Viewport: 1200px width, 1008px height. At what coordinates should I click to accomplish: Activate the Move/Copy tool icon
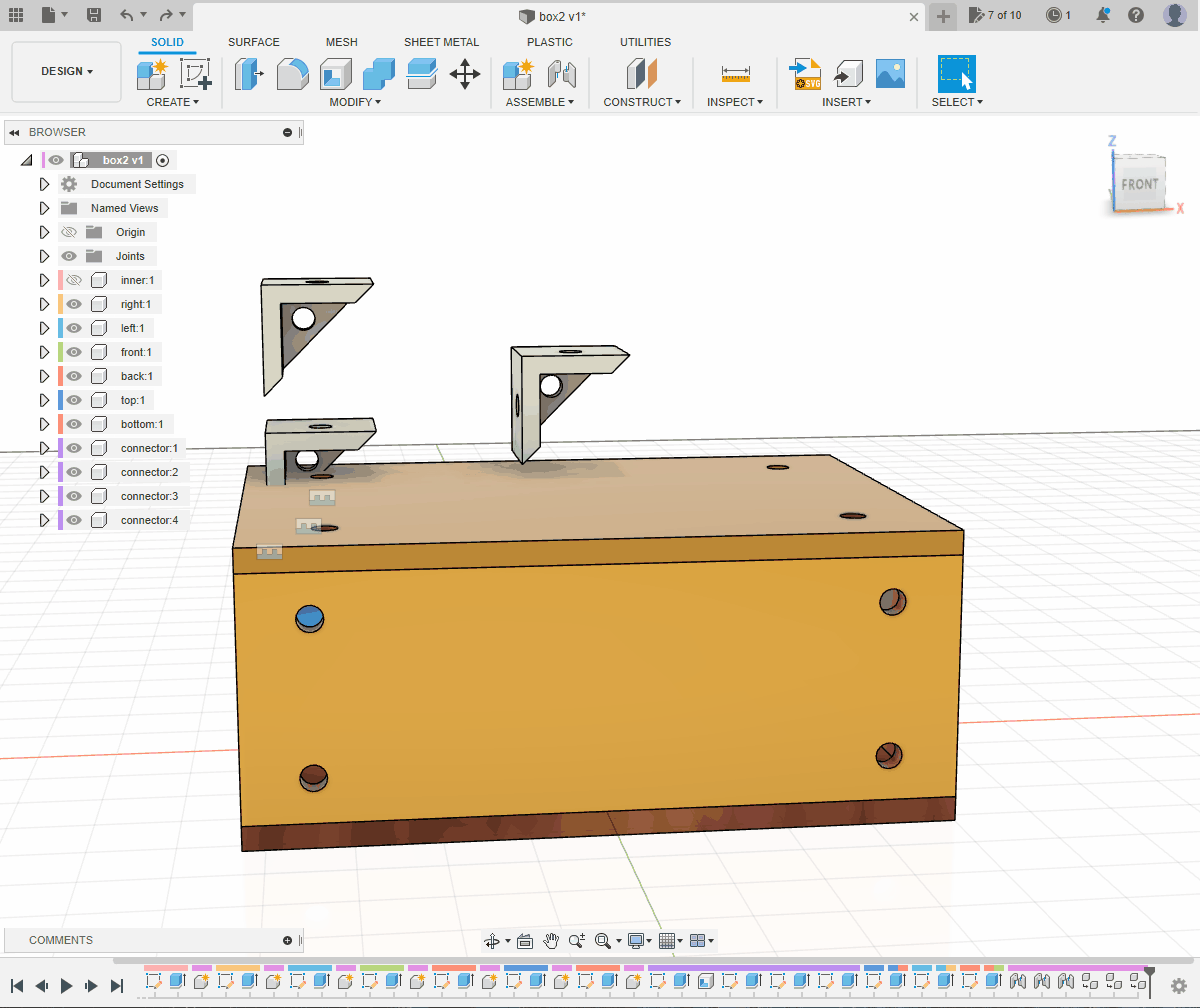pyautogui.click(x=465, y=74)
